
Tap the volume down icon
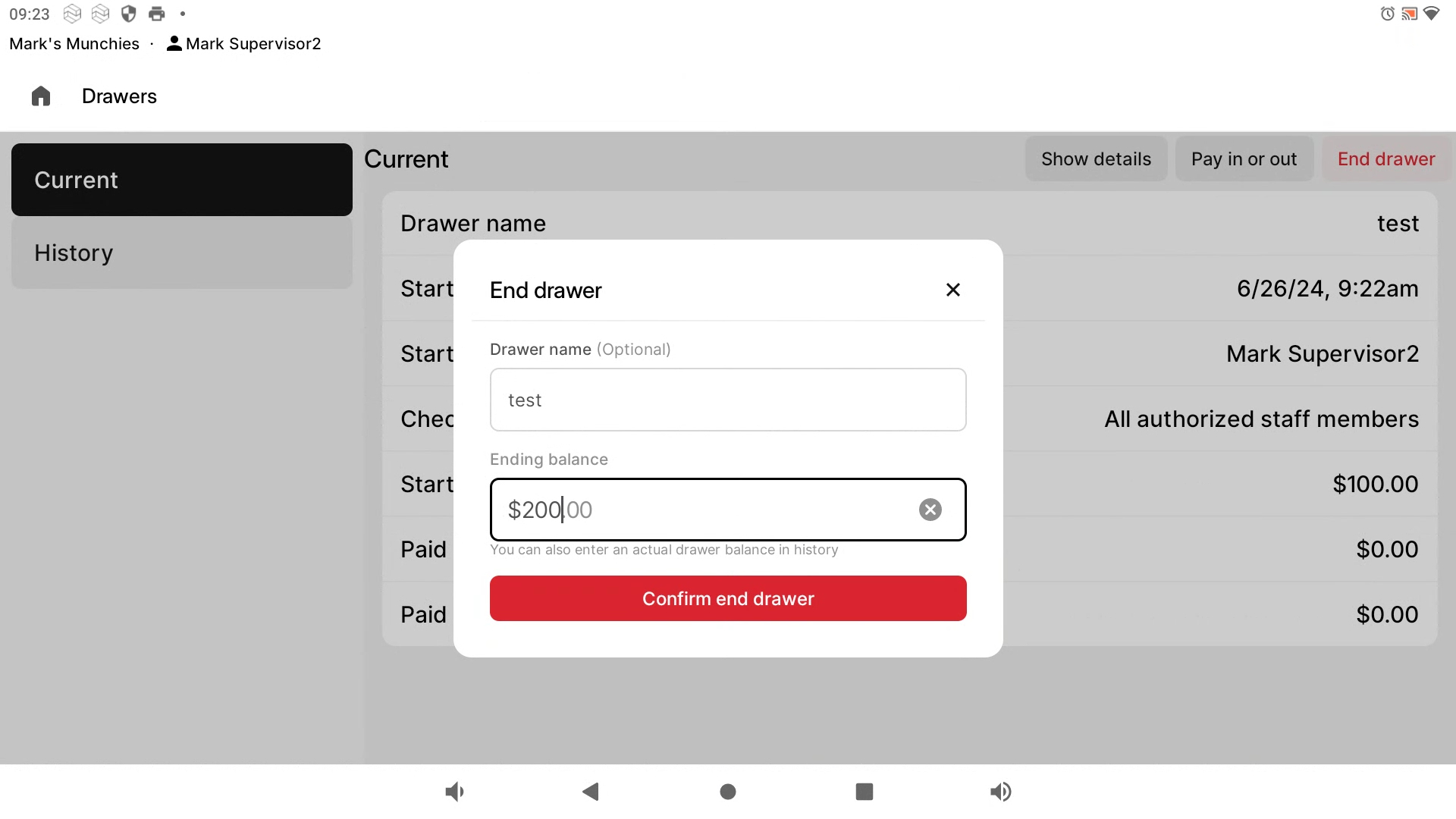pos(454,792)
